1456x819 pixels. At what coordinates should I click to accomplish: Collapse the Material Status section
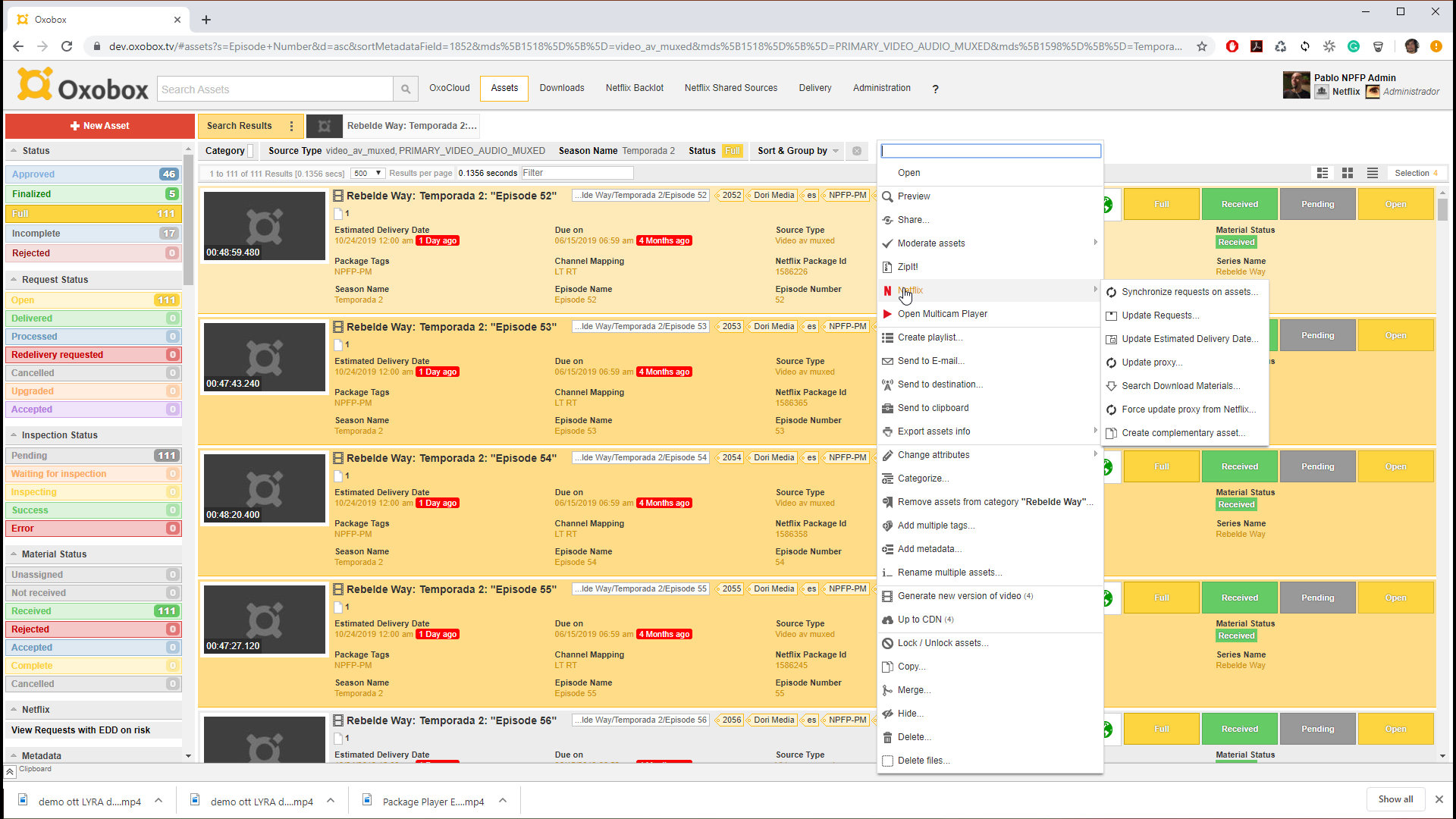(14, 554)
